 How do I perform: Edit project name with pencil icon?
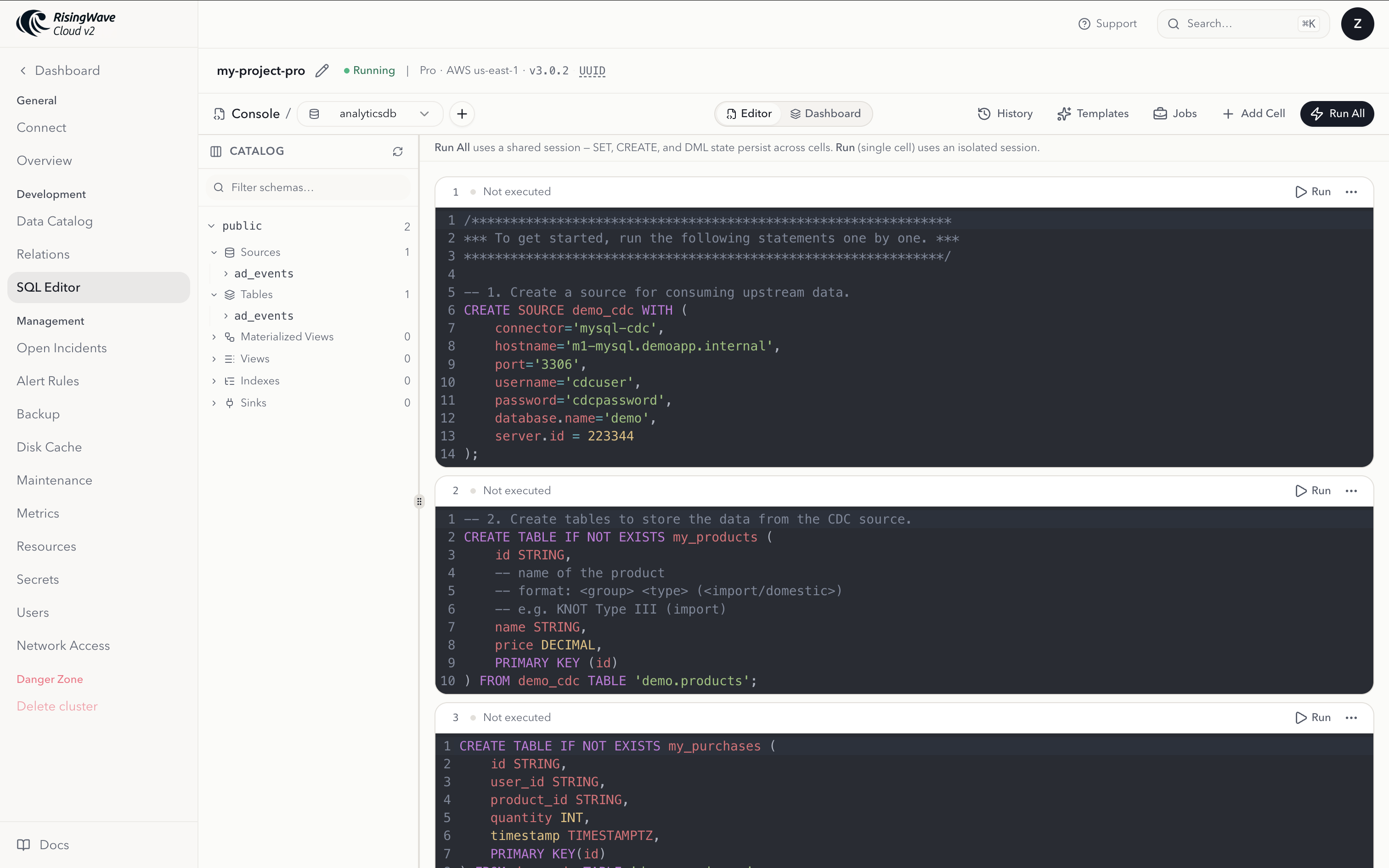(x=322, y=71)
